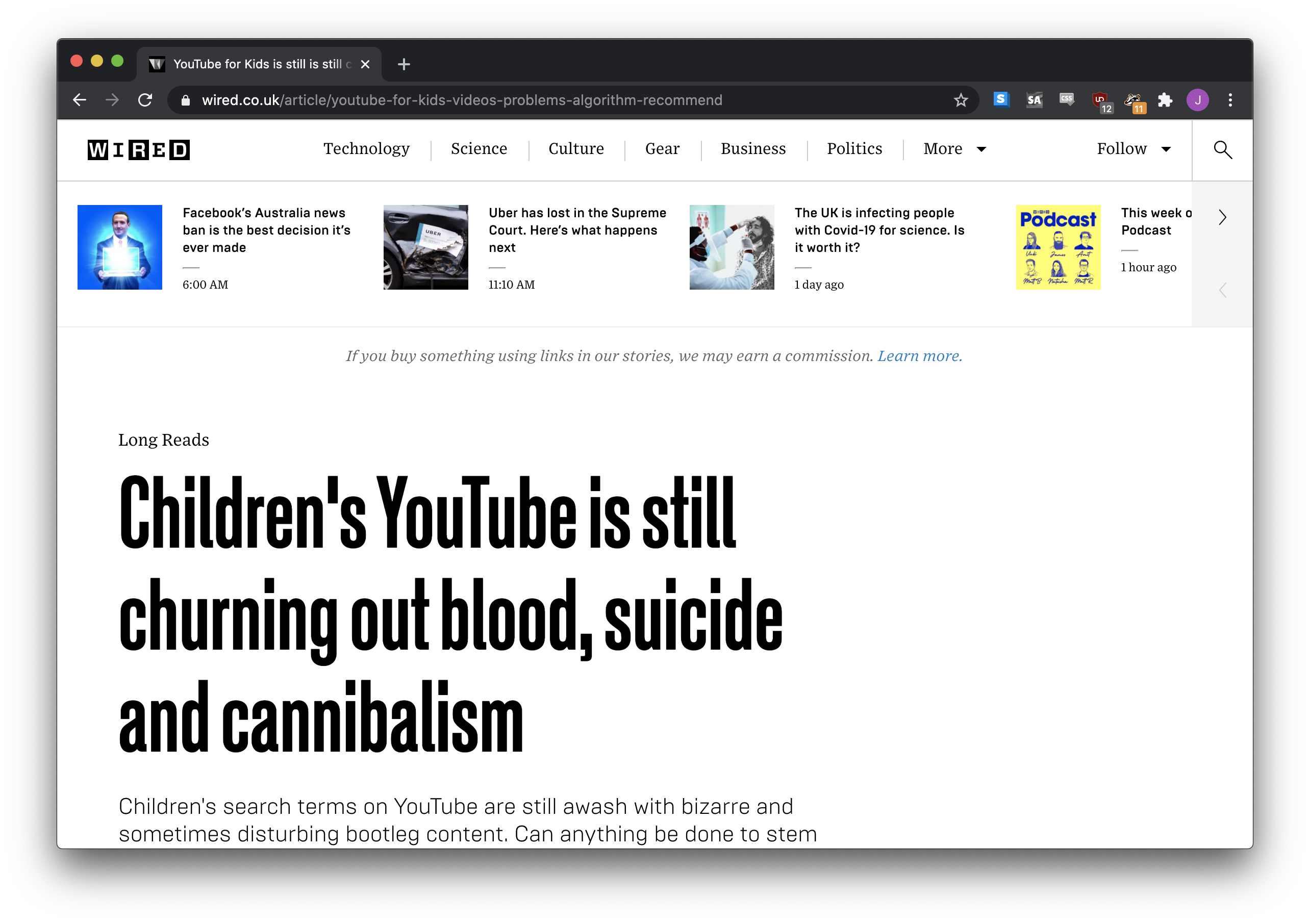Select the Science menu item
Screen dimensions: 1310x924
(478, 149)
